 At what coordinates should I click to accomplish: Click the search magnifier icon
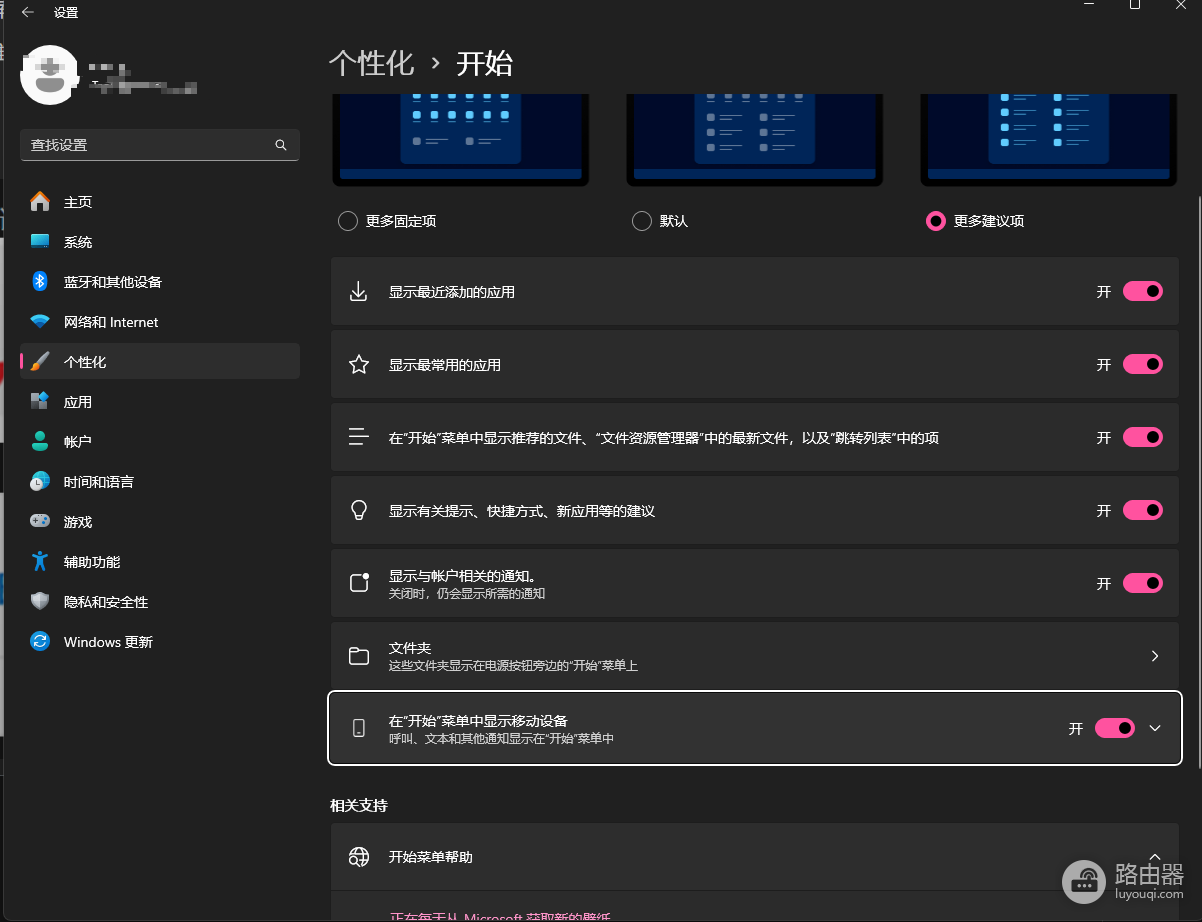(x=281, y=145)
